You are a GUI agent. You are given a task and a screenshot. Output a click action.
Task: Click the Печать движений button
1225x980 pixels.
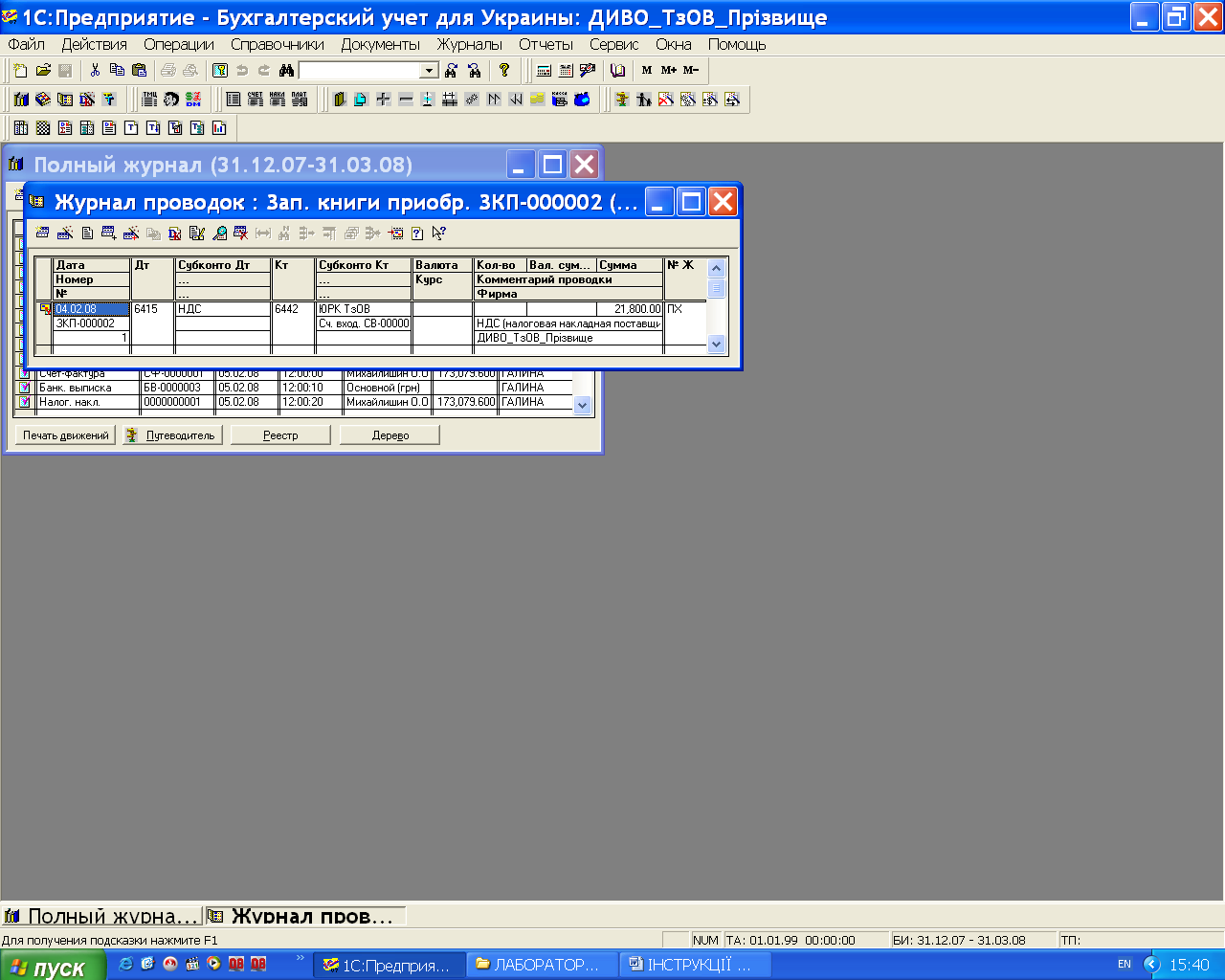(65, 435)
